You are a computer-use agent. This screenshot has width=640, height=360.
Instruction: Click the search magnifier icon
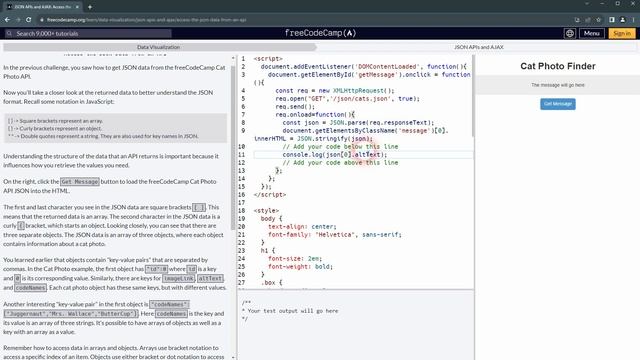pos(9,33)
